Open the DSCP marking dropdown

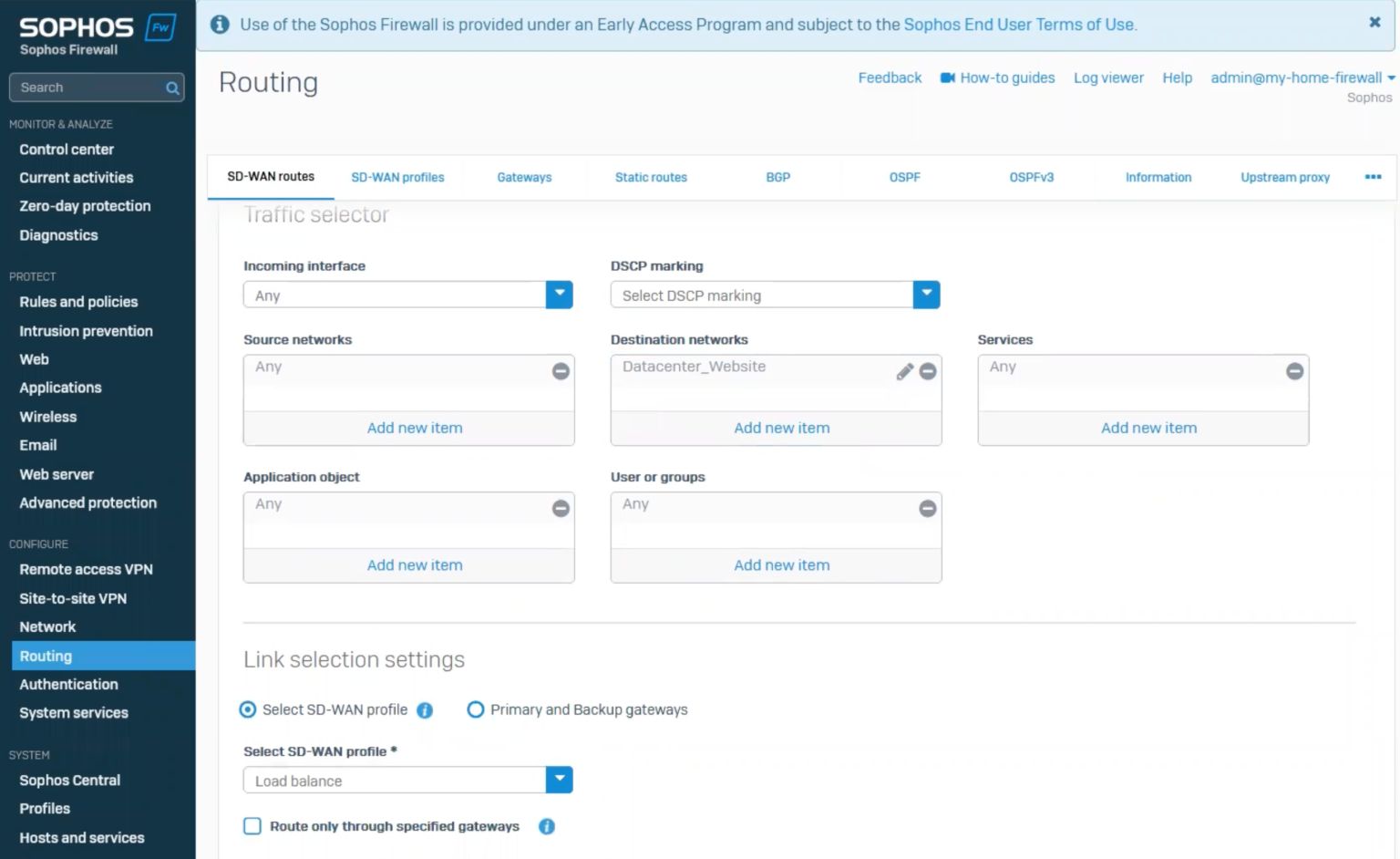926,295
